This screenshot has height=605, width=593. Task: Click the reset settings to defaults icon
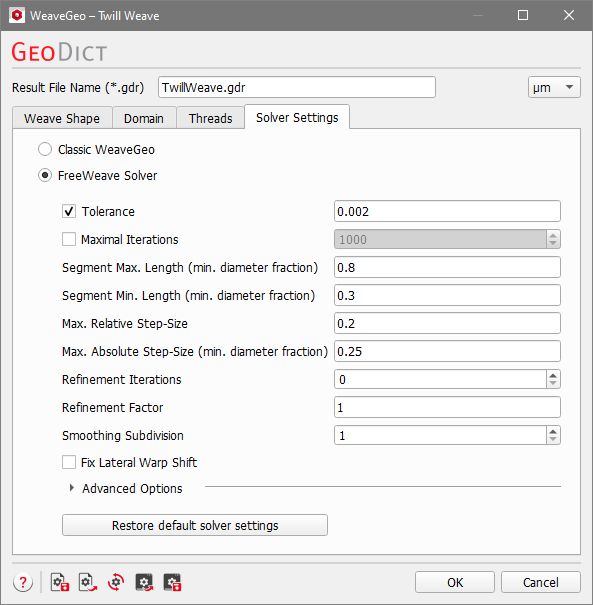(x=116, y=582)
